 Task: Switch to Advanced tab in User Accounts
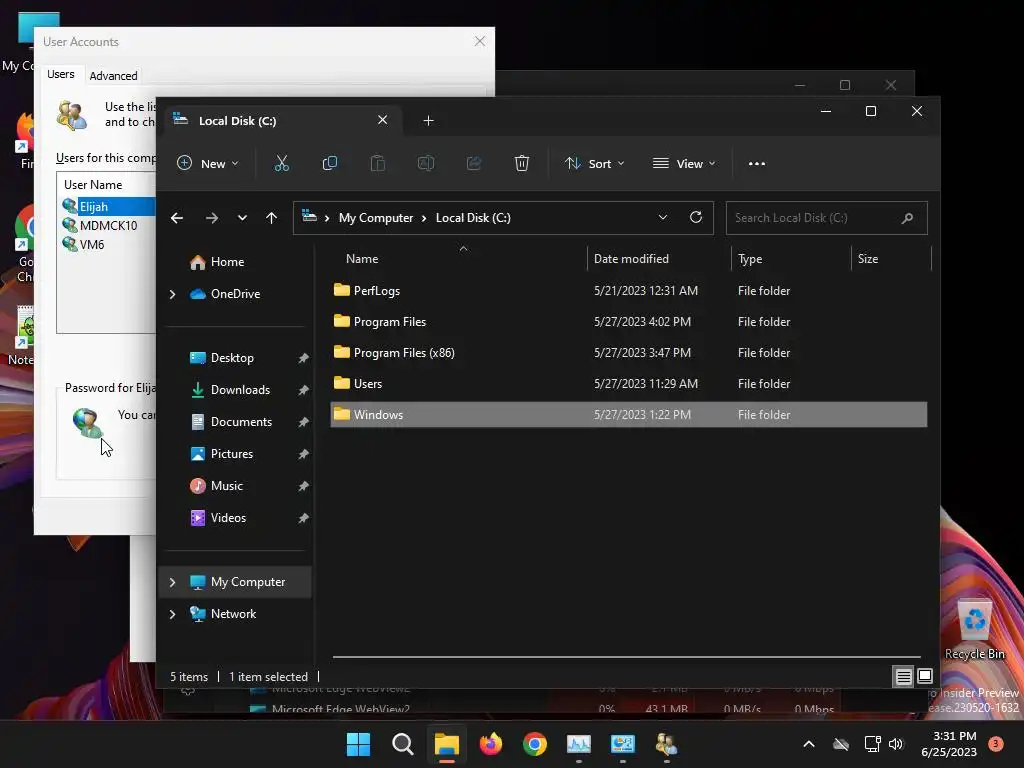114,76
